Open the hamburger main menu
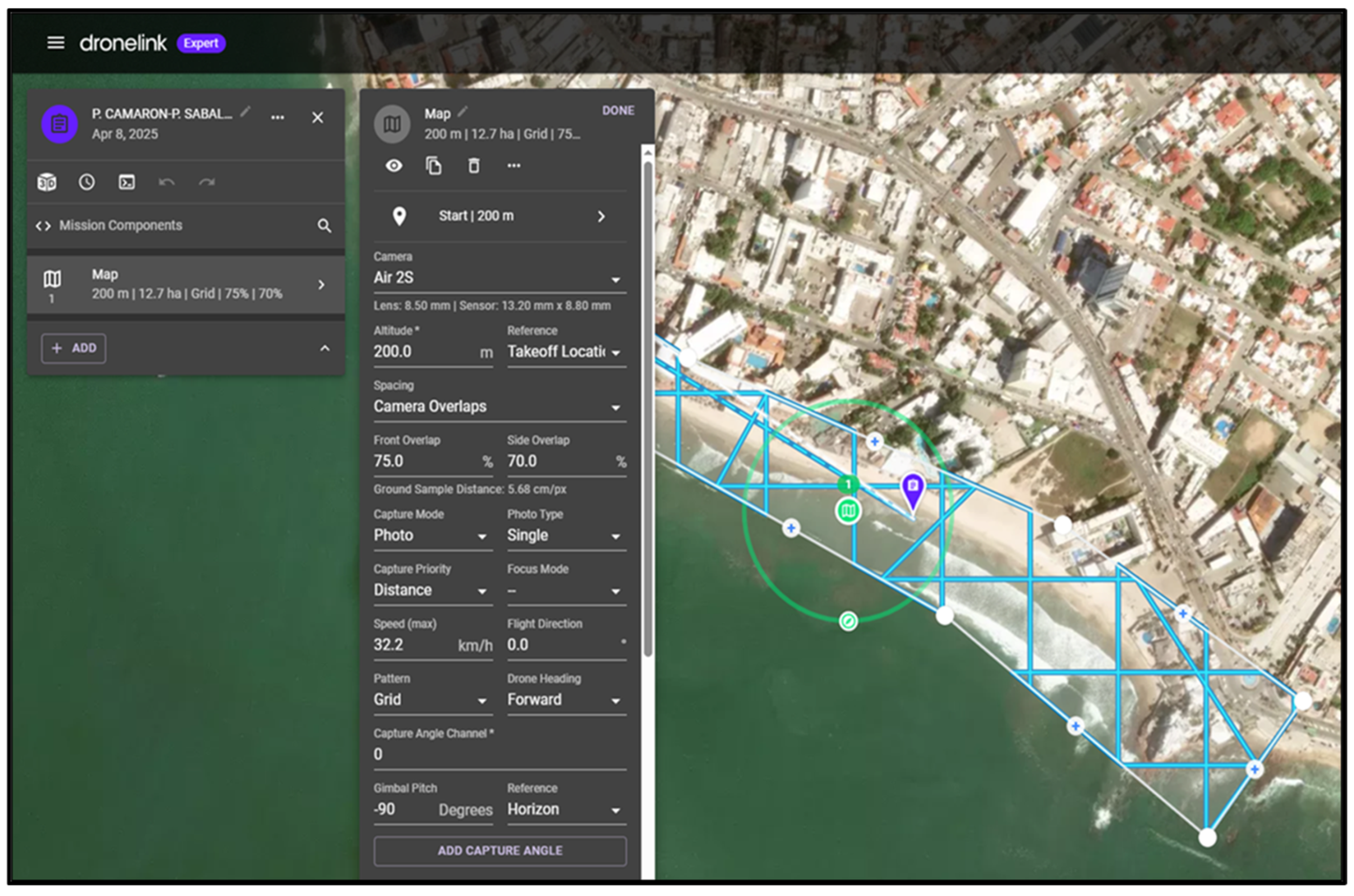Image resolution: width=1354 pixels, height=896 pixels. [55, 43]
